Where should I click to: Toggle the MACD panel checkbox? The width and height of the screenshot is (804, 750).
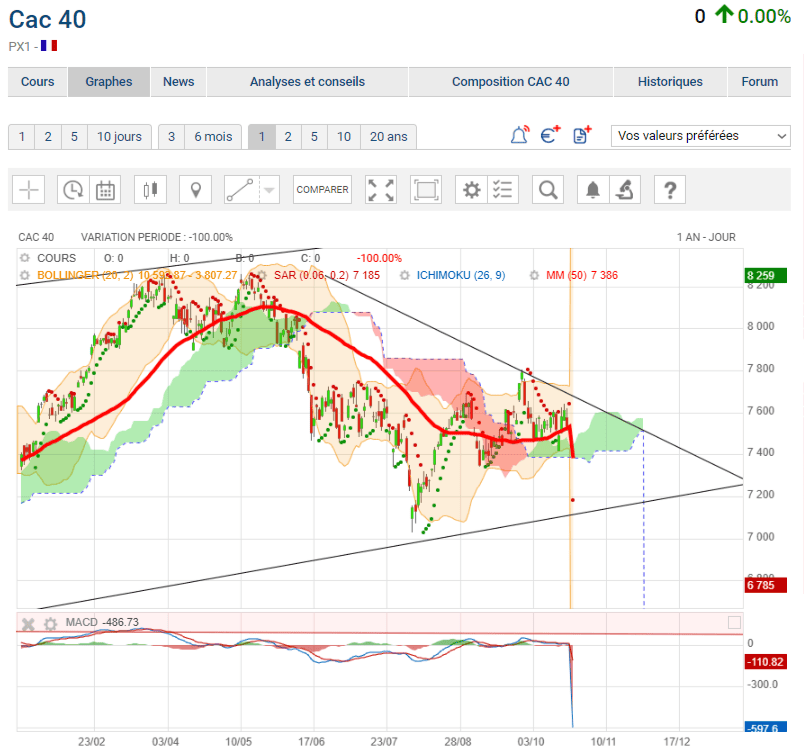[x=734, y=622]
